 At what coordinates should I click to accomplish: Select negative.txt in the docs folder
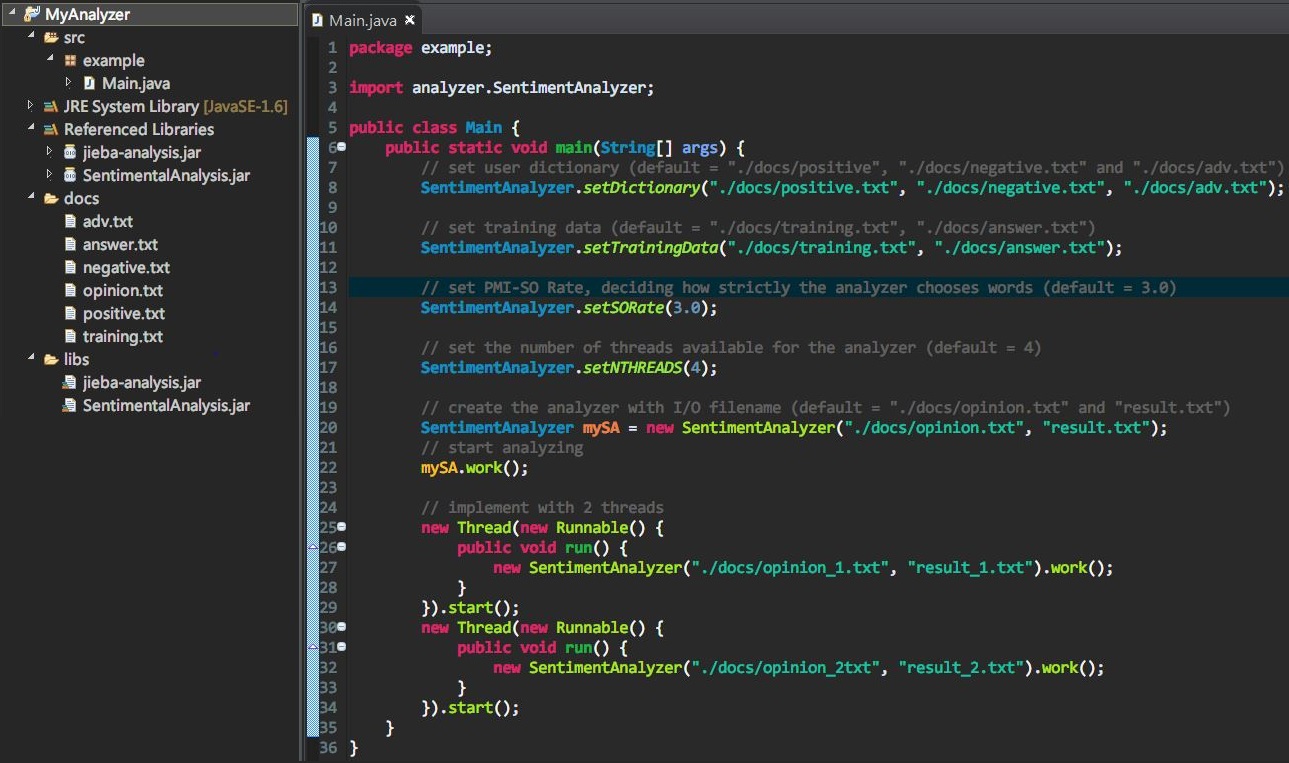(x=126, y=268)
